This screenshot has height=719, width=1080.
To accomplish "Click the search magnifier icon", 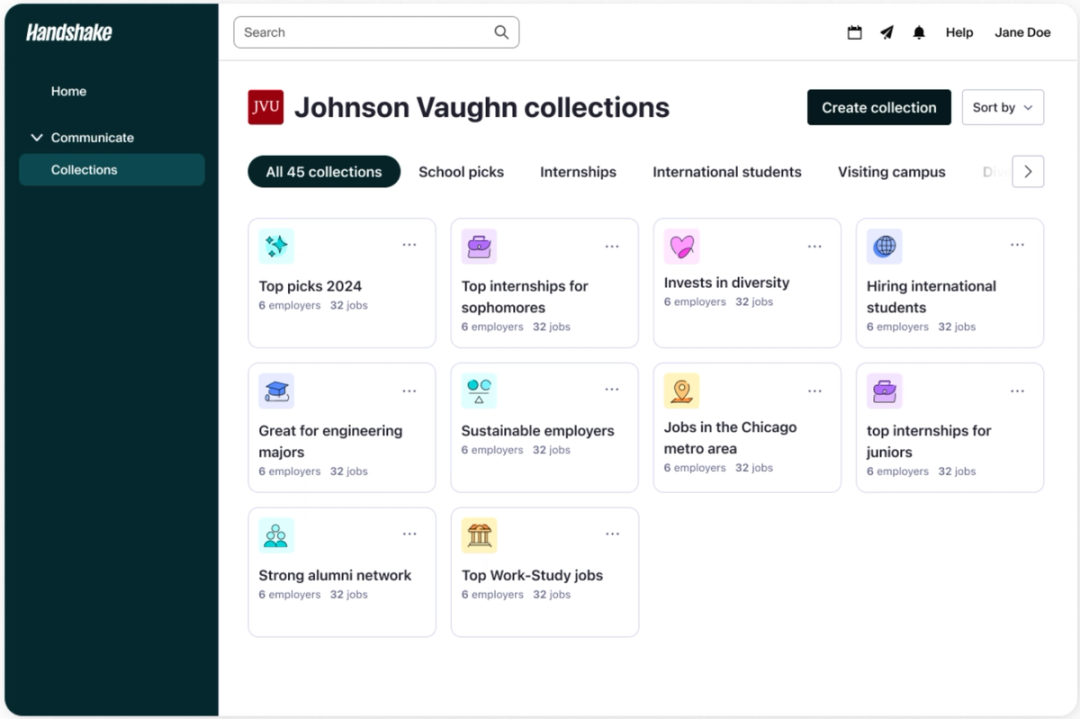I will click(501, 32).
